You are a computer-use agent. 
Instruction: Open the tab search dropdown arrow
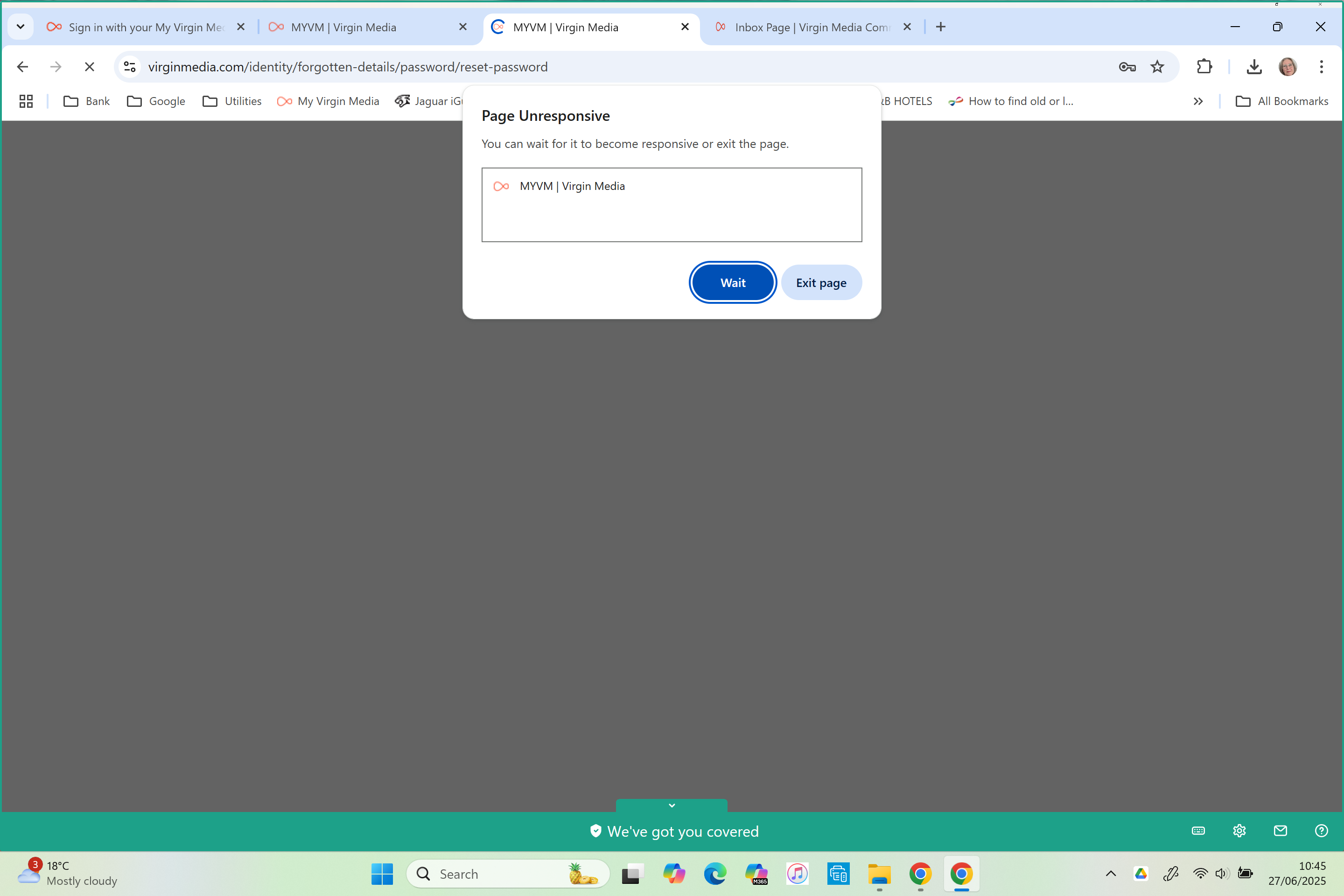(21, 26)
